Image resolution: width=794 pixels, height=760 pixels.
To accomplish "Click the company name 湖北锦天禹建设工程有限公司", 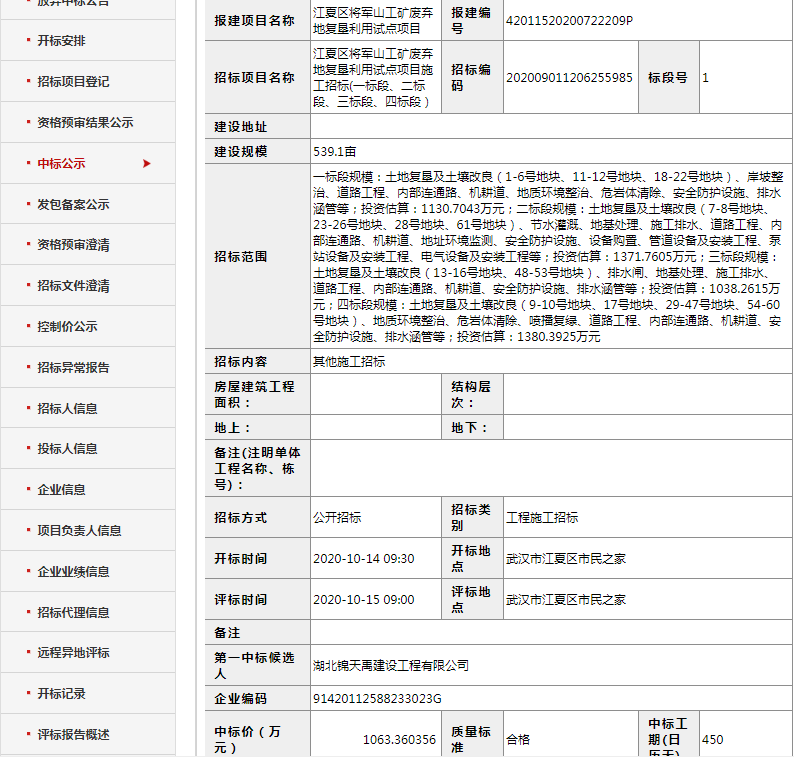I will (x=391, y=665).
